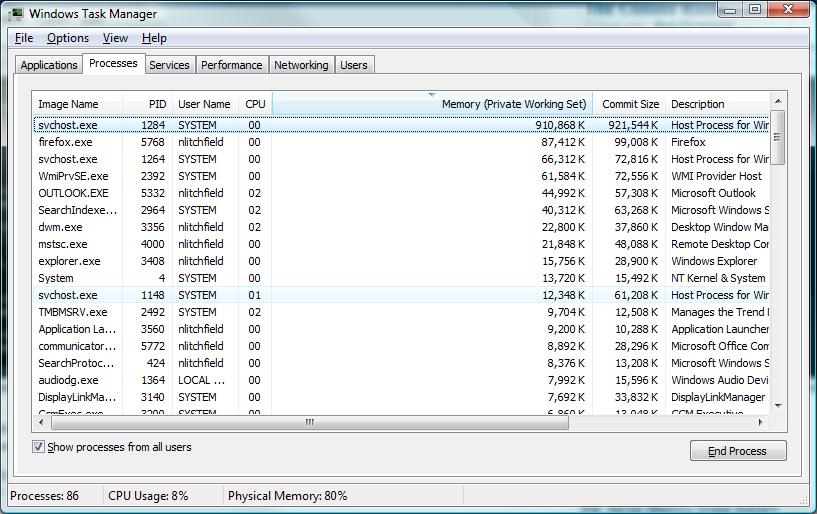
Task: Open the File menu
Action: (24, 38)
